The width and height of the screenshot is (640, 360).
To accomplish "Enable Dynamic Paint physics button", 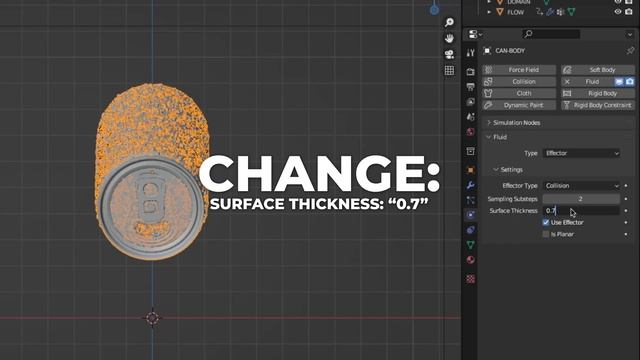I will click(x=519, y=105).
